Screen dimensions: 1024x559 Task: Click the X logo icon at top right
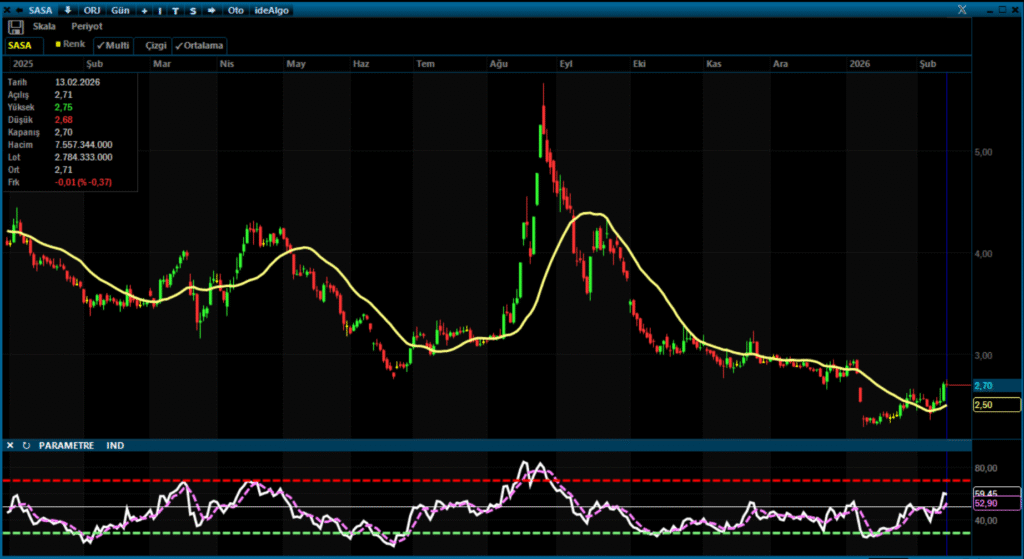click(x=962, y=9)
